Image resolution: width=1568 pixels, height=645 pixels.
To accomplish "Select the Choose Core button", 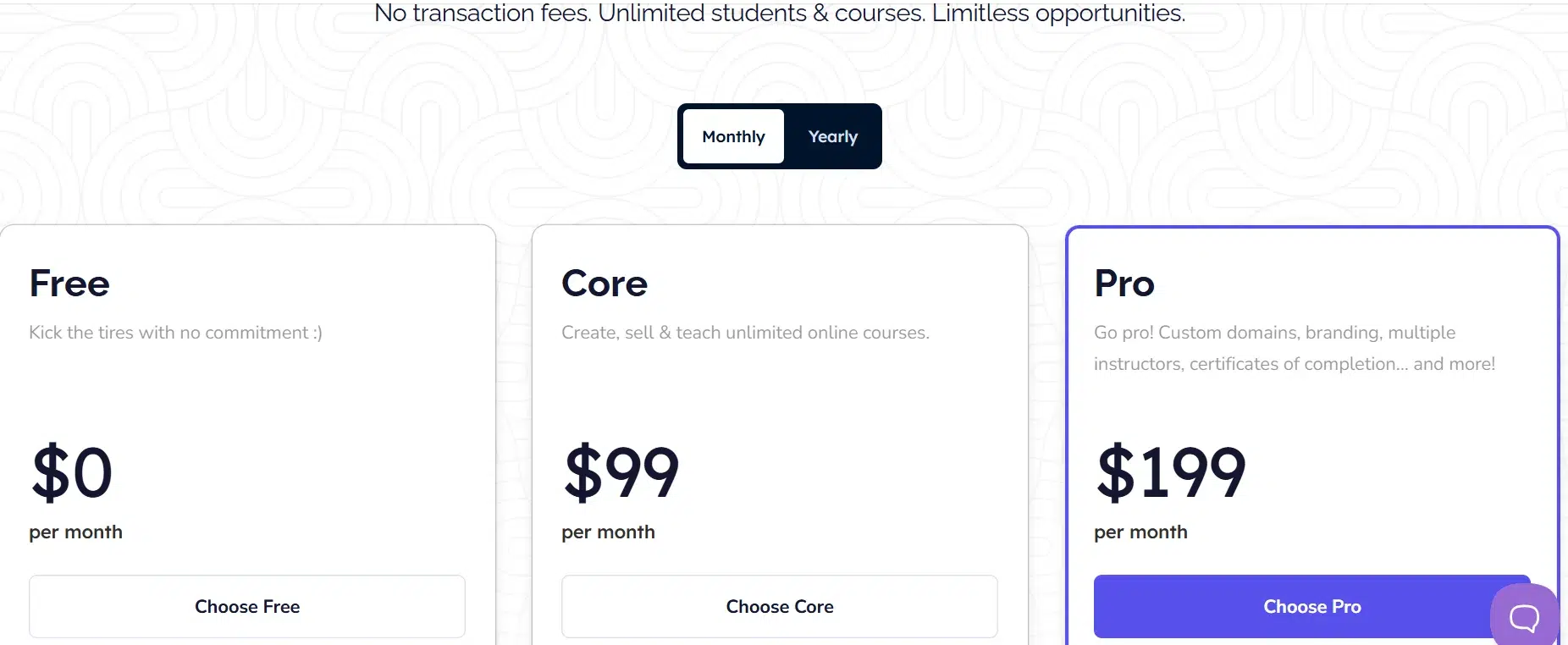I will point(779,606).
